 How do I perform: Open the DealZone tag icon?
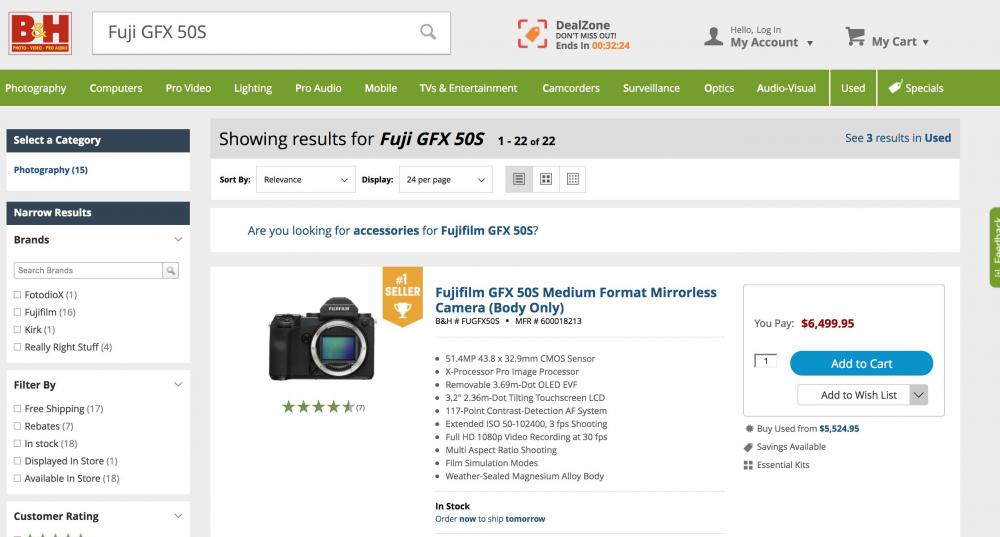tap(532, 34)
